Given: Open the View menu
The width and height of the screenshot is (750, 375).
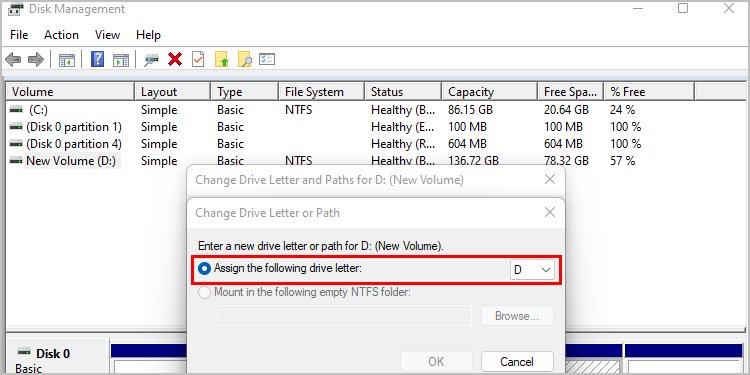Looking at the screenshot, I should 107,35.
